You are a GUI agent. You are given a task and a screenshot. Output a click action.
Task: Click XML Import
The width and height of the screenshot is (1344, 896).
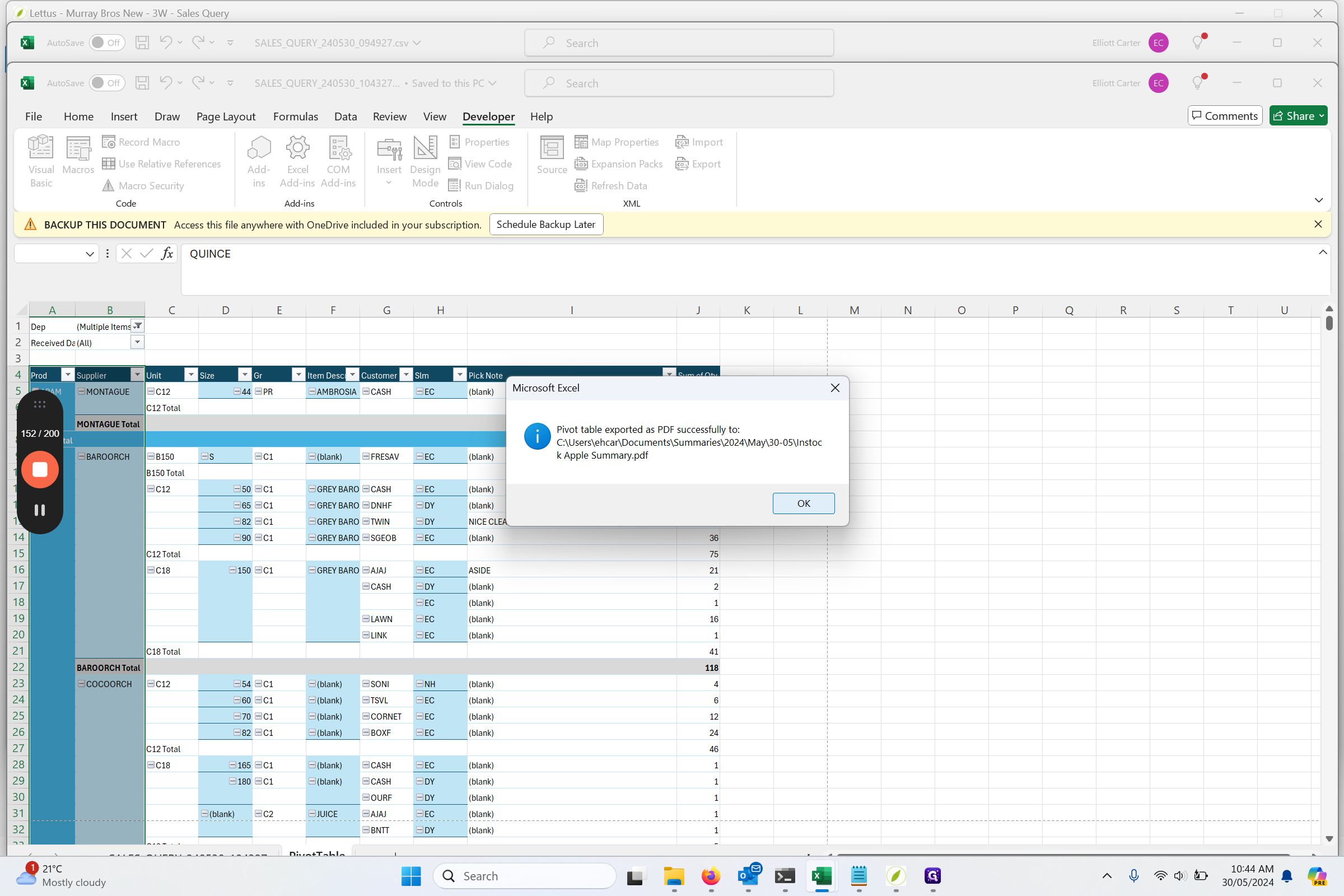tap(699, 142)
